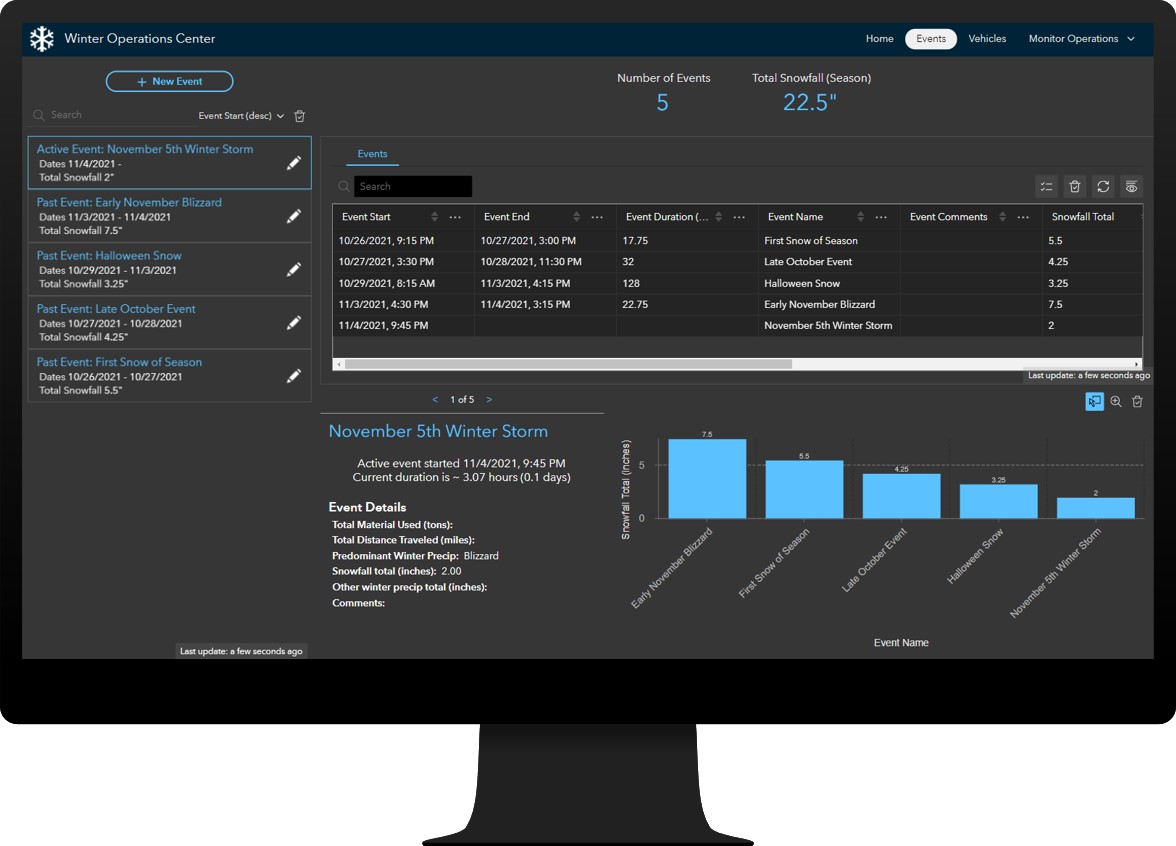Click the pencil icon for November 5th Winter Storm
This screenshot has height=846, width=1176.
(294, 162)
